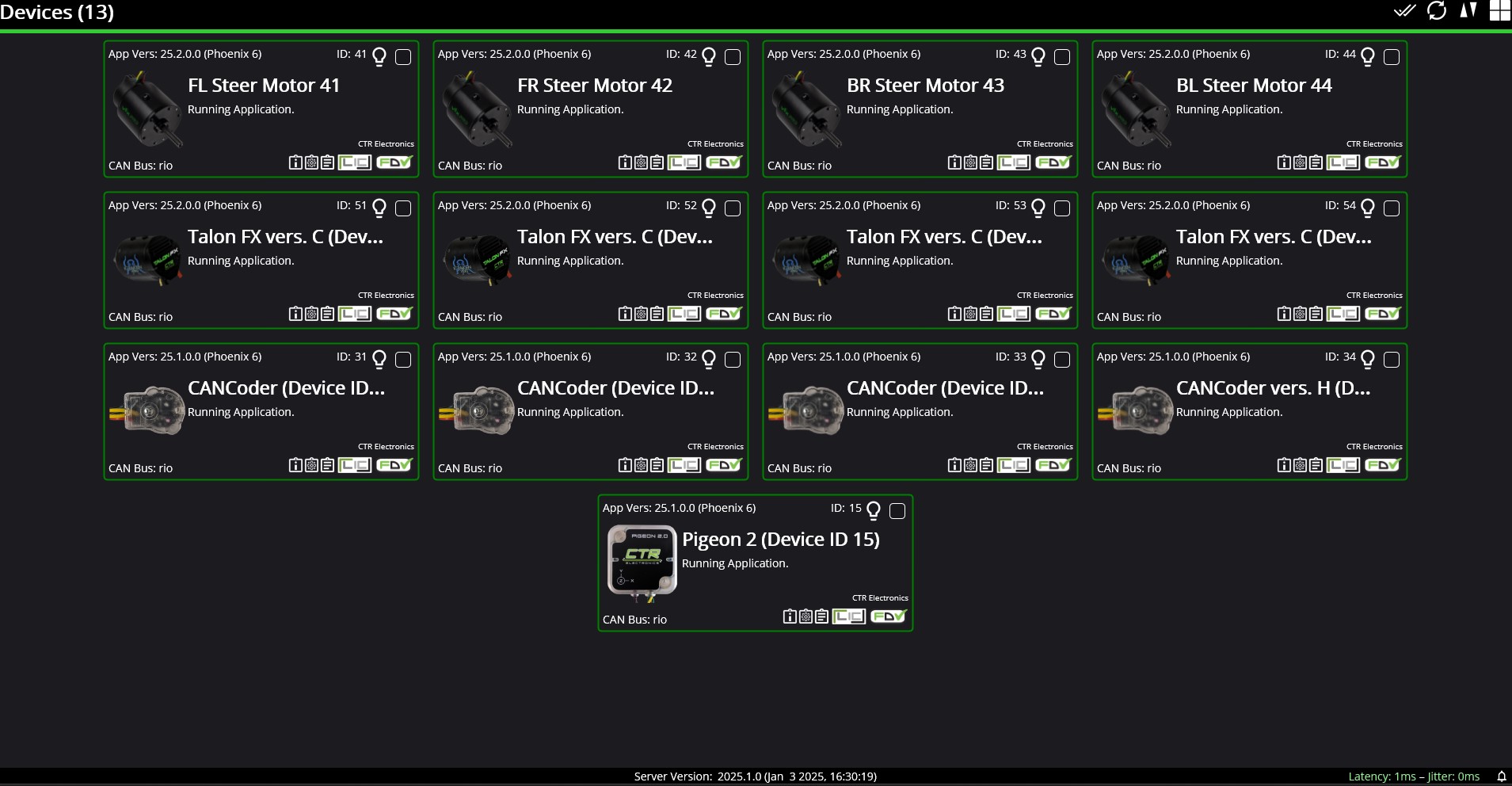Click the Server Version 2025.1.0 text

(x=756, y=776)
